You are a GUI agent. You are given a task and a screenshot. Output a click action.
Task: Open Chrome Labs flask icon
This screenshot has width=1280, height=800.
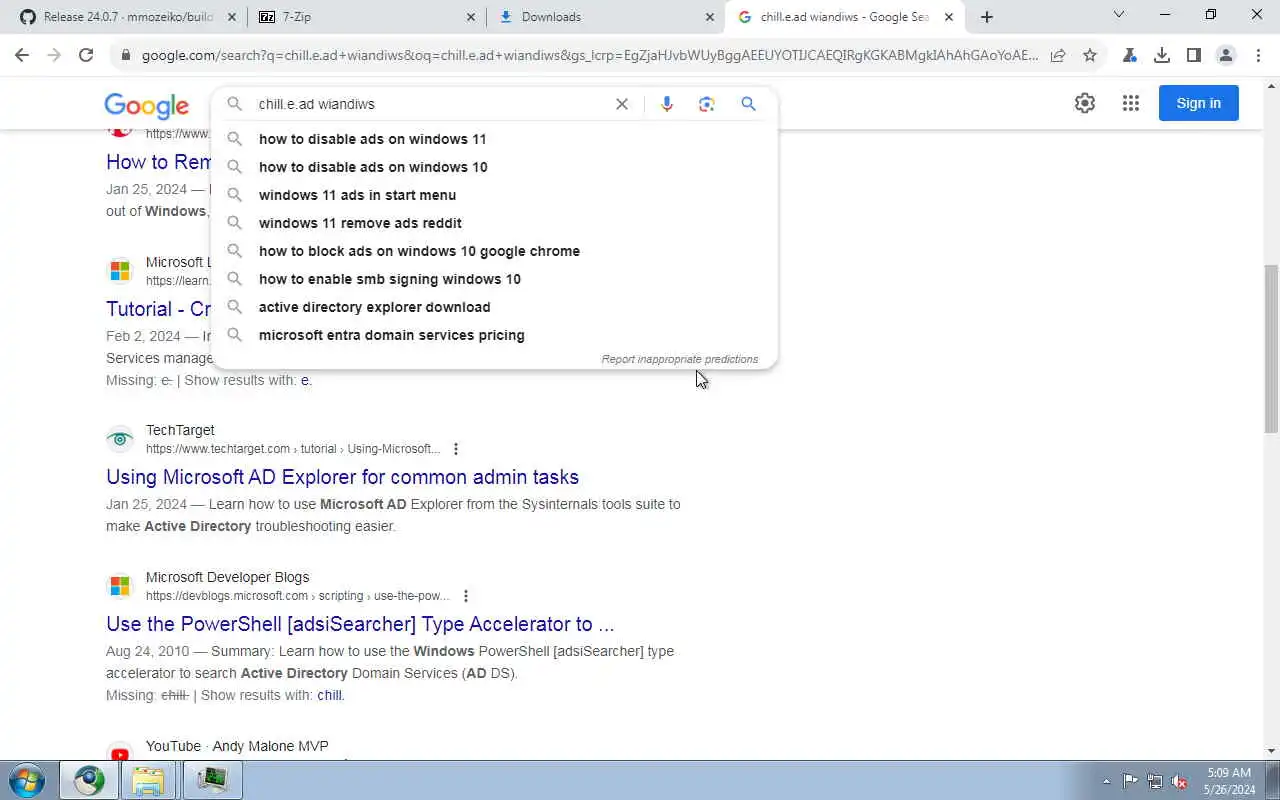(x=1130, y=55)
